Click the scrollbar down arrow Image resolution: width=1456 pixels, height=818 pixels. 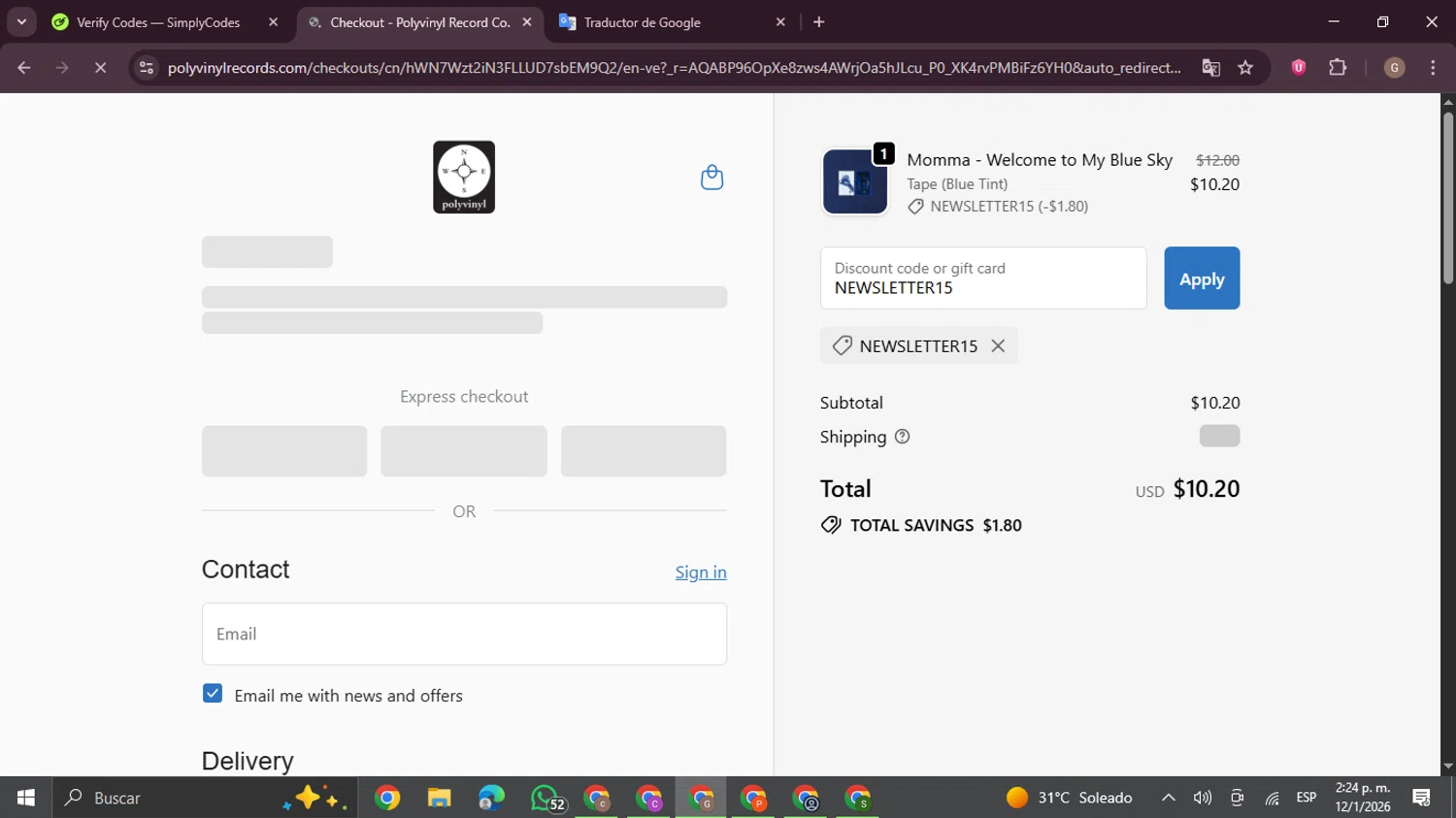(1448, 767)
